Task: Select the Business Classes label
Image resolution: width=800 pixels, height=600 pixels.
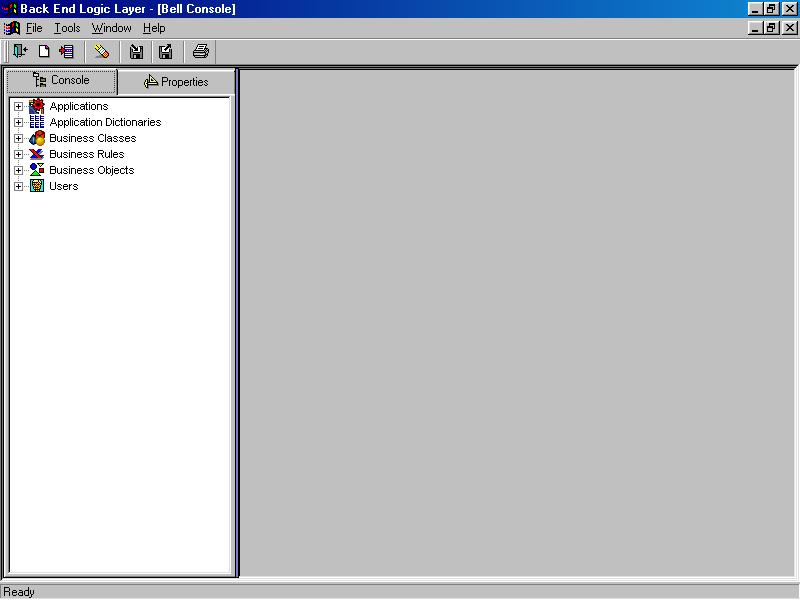Action: click(x=93, y=138)
